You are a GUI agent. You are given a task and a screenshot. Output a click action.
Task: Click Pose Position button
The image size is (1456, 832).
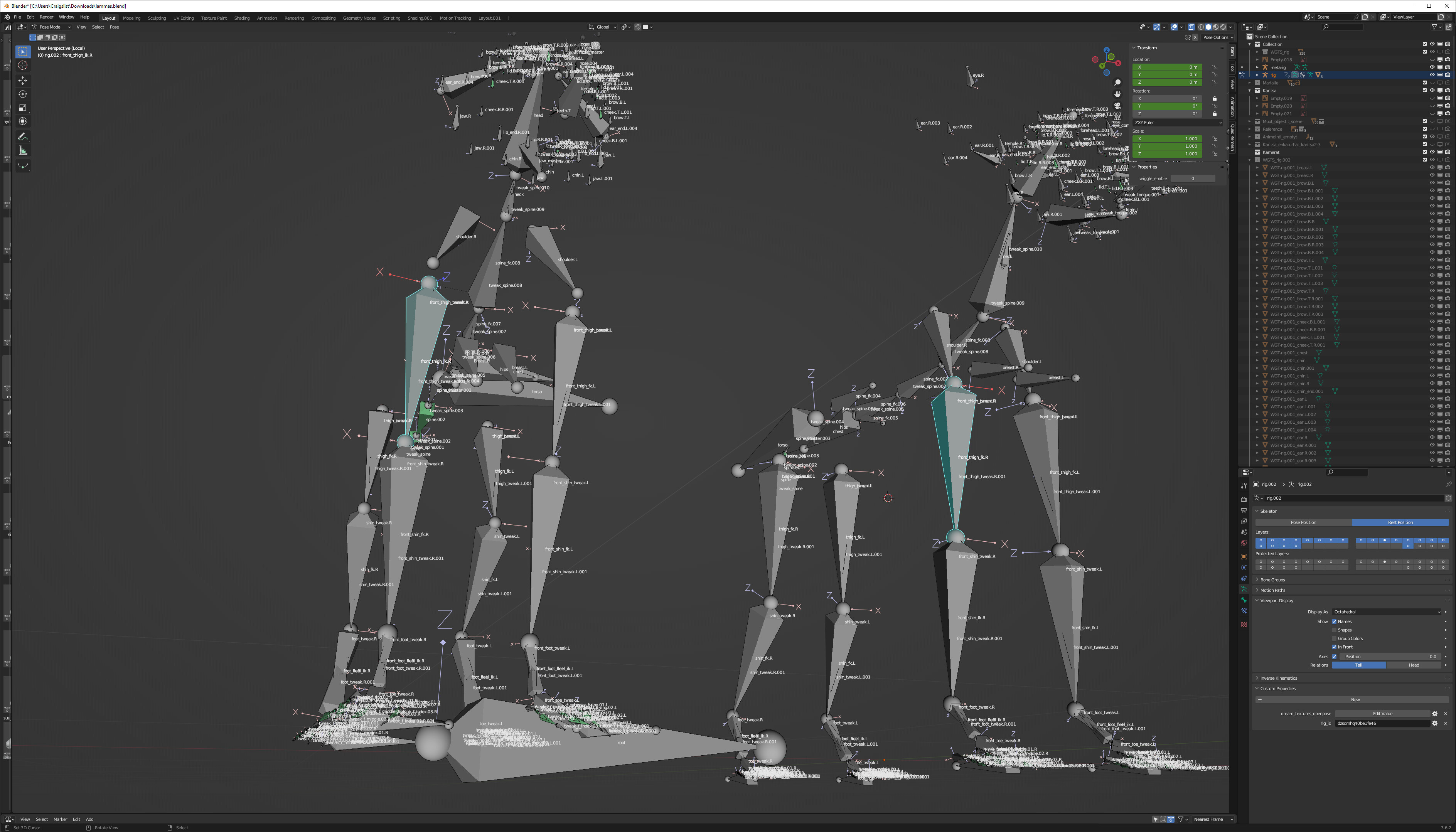click(x=1303, y=522)
